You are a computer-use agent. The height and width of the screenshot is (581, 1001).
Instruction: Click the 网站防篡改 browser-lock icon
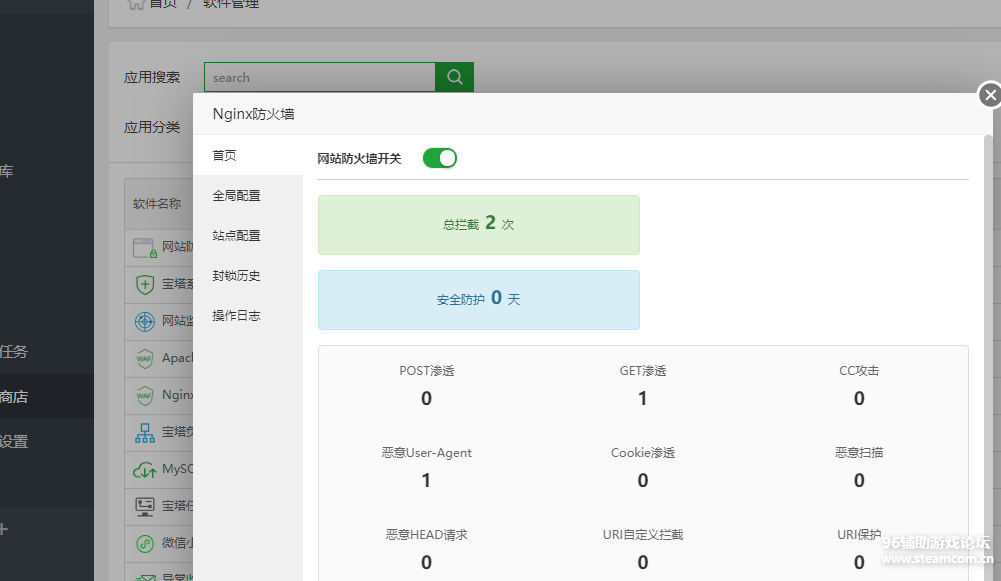click(x=144, y=247)
